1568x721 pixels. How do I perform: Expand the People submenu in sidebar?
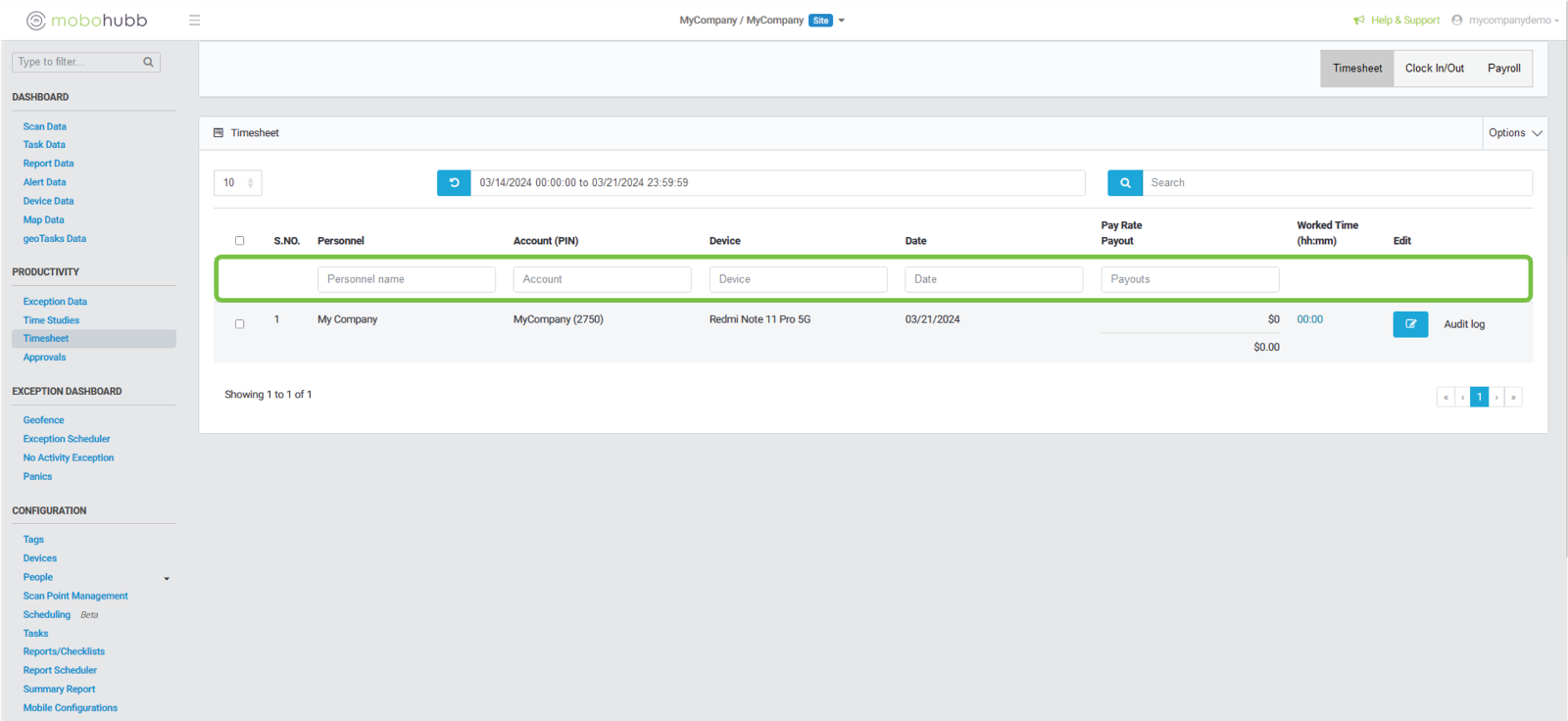point(167,578)
